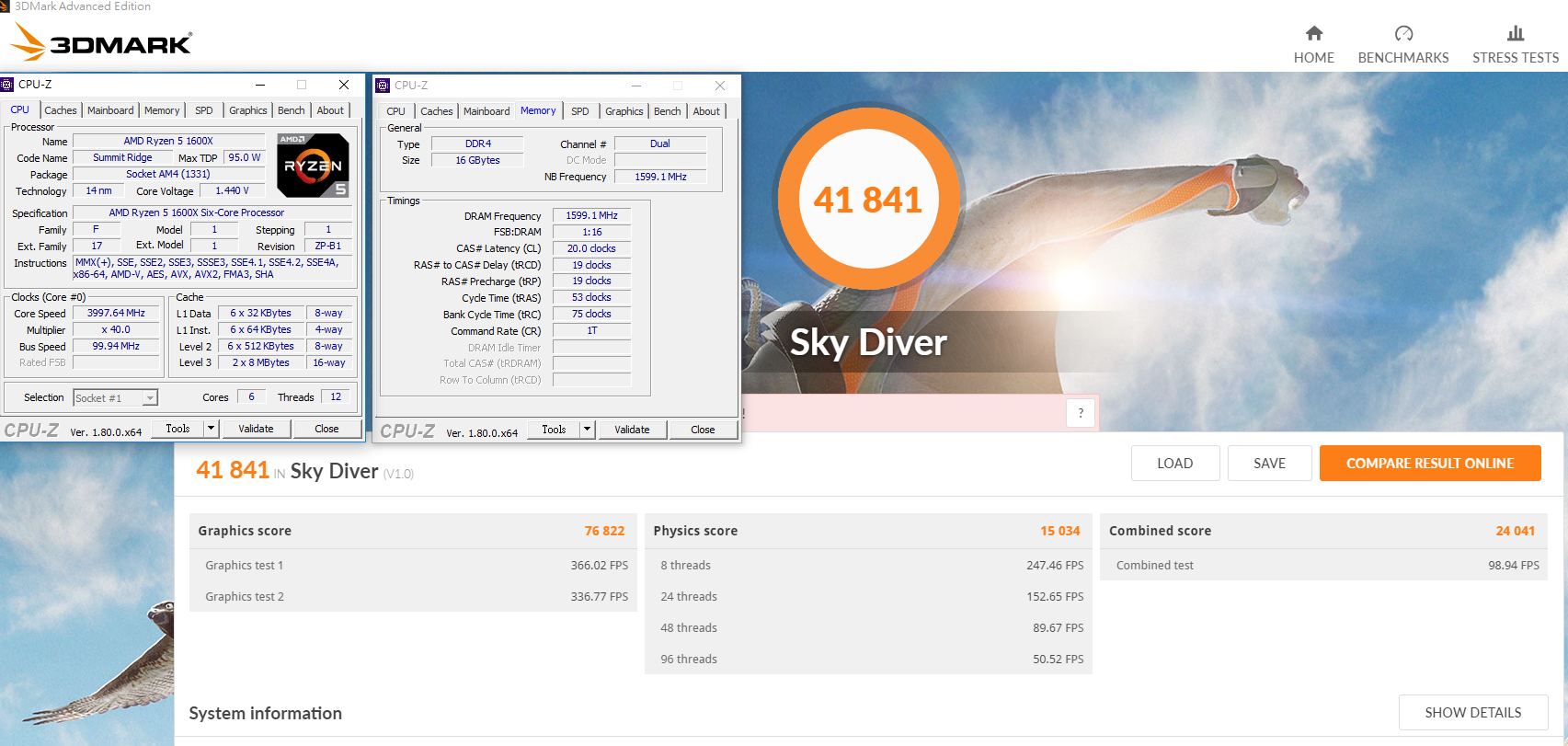Image resolution: width=1568 pixels, height=746 pixels.
Task: Click Tools button in right CPU-Z
Action: click(x=554, y=430)
